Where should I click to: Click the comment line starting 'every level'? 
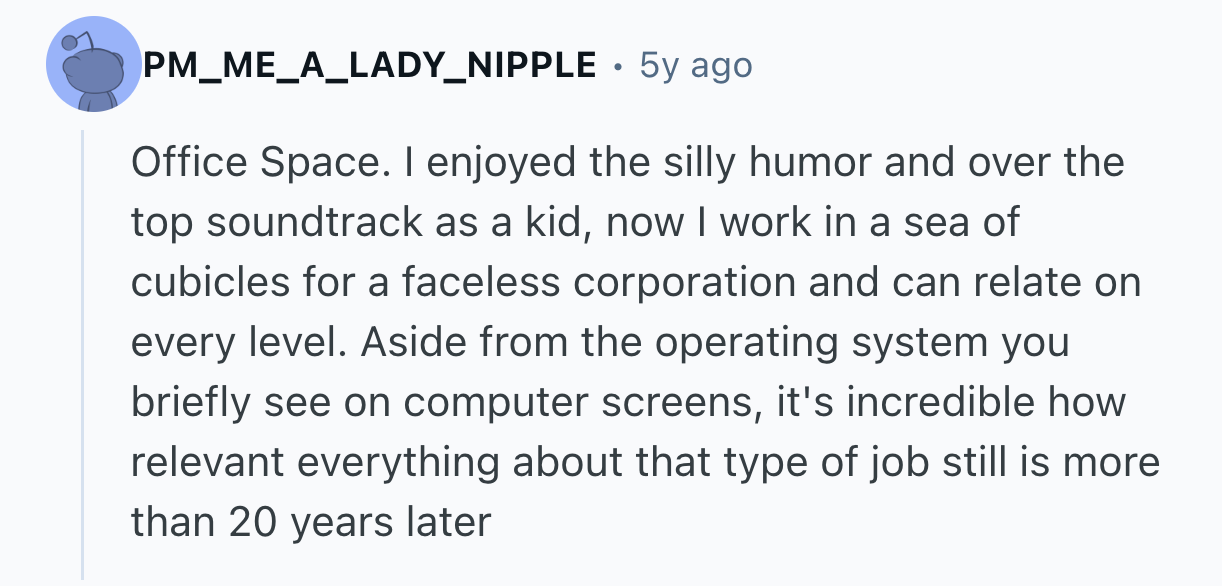pos(600,342)
